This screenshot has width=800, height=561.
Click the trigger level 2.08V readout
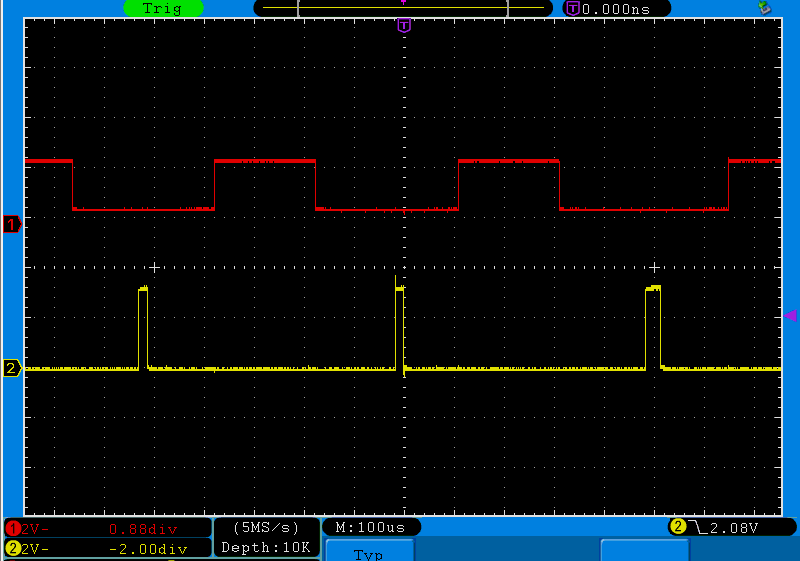coord(734,527)
